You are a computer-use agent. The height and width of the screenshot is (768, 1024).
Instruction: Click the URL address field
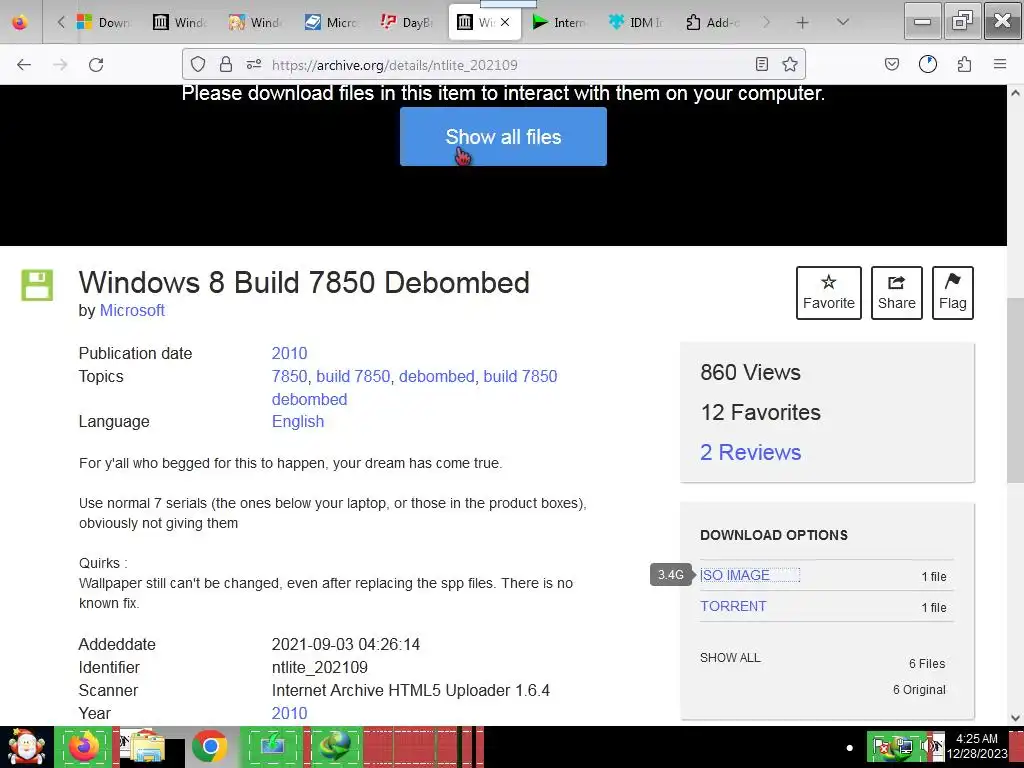(x=496, y=65)
